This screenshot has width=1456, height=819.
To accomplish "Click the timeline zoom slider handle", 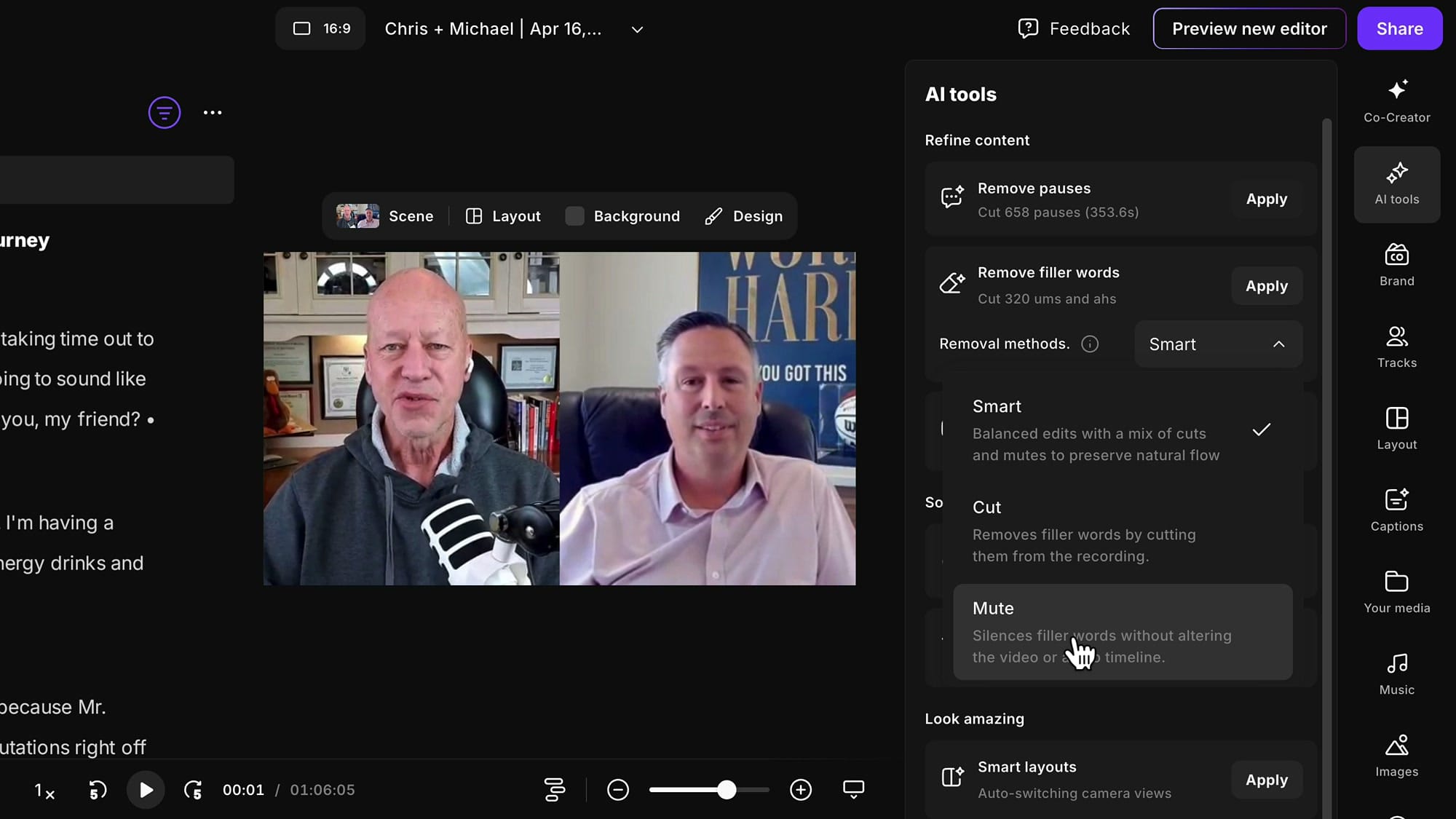I will 726,790.
